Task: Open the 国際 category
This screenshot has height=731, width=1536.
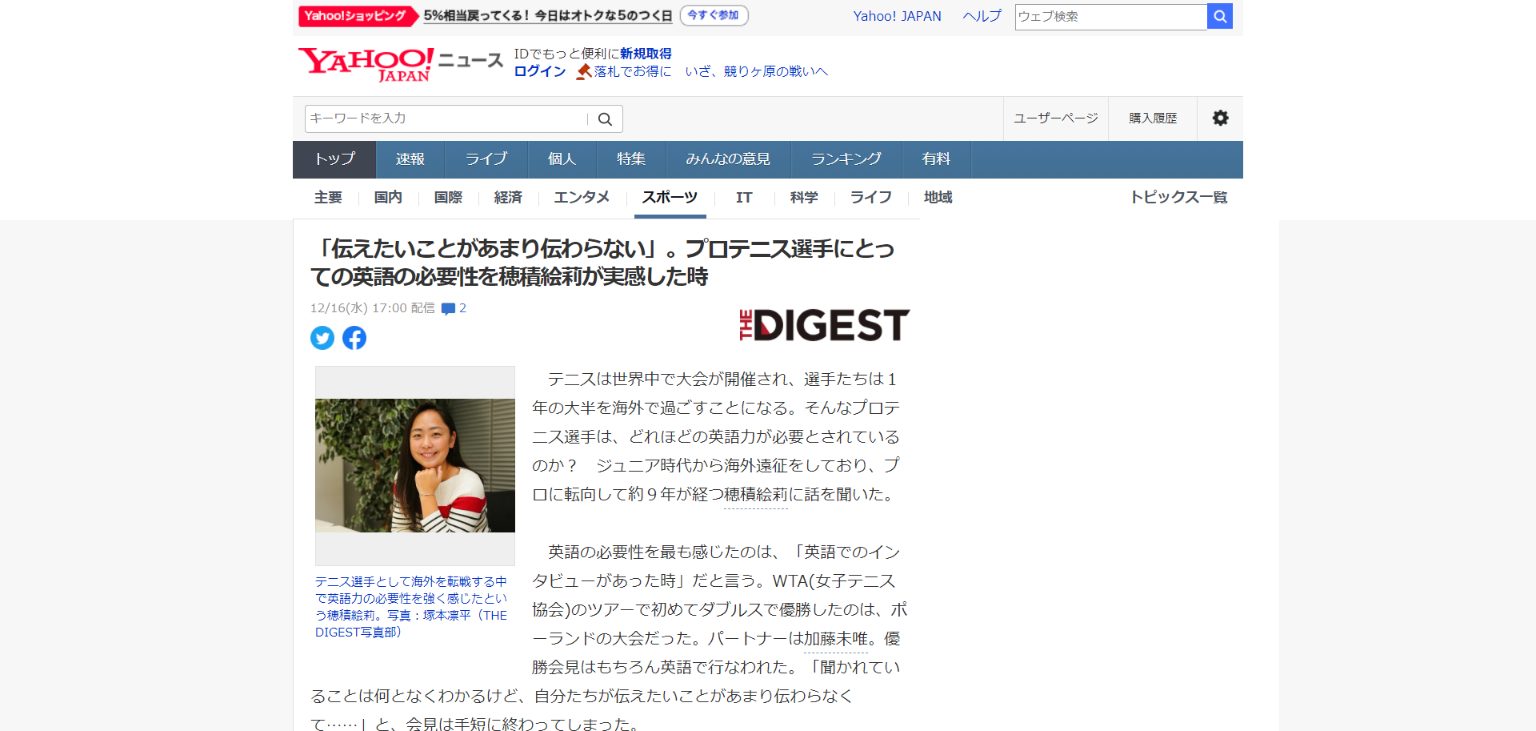Action: [x=448, y=198]
